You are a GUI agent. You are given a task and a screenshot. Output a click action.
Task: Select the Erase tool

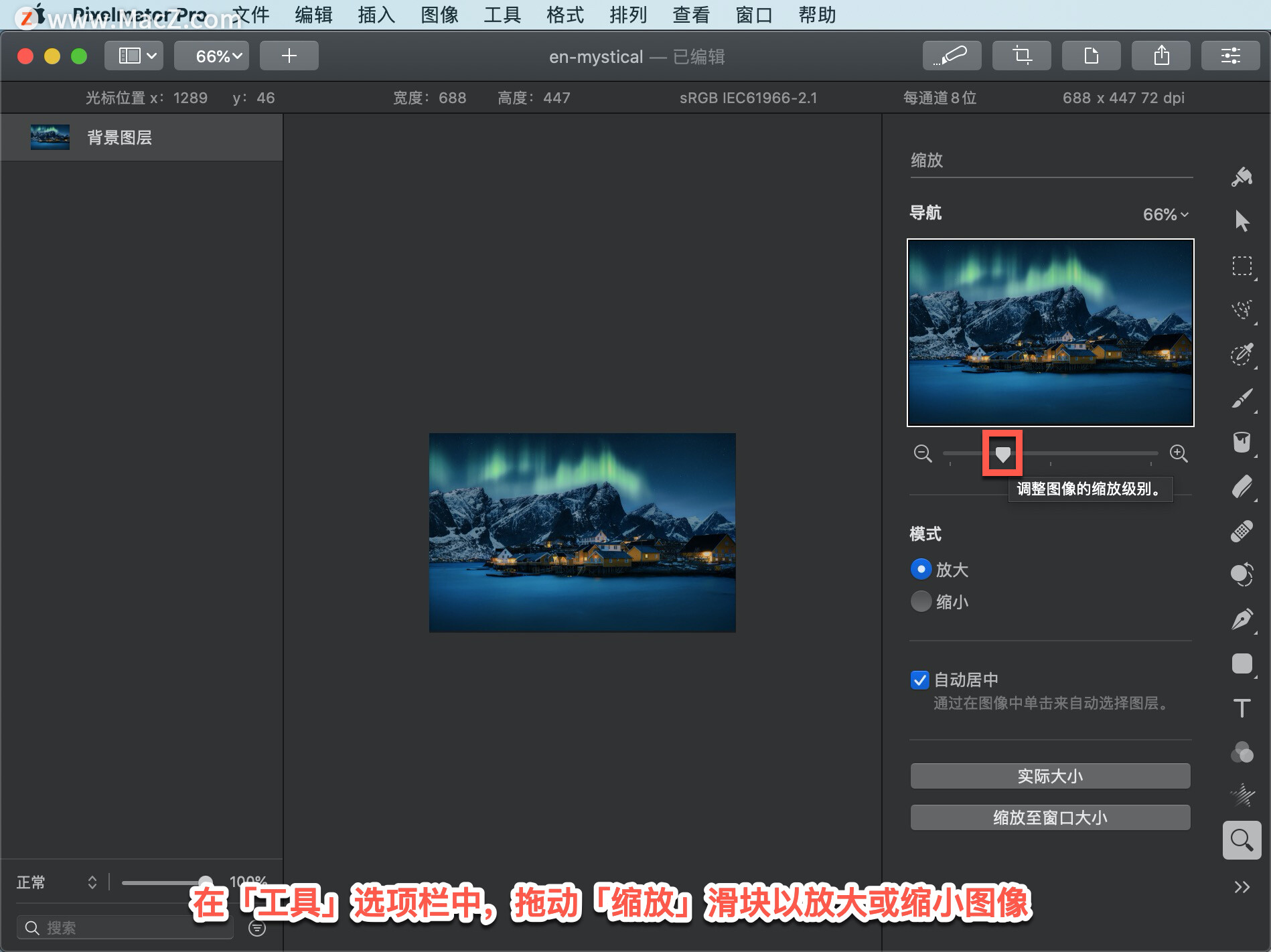pyautogui.click(x=1242, y=487)
